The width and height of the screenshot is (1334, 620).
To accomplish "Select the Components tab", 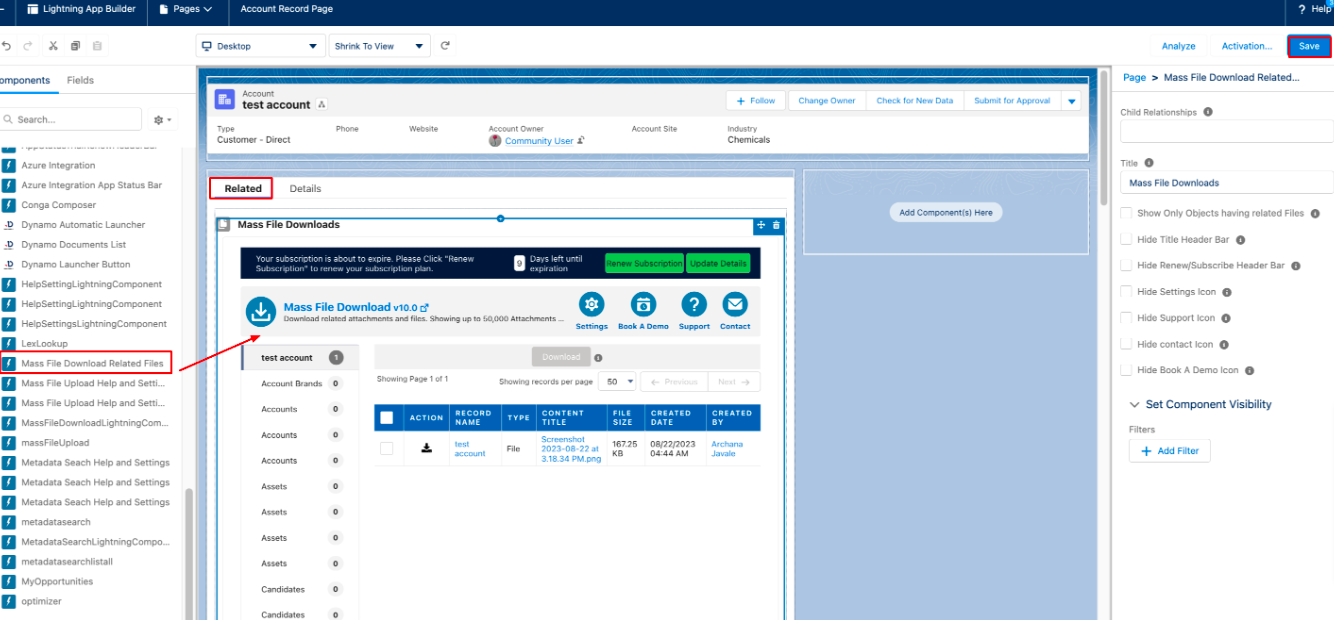I will (x=23, y=80).
